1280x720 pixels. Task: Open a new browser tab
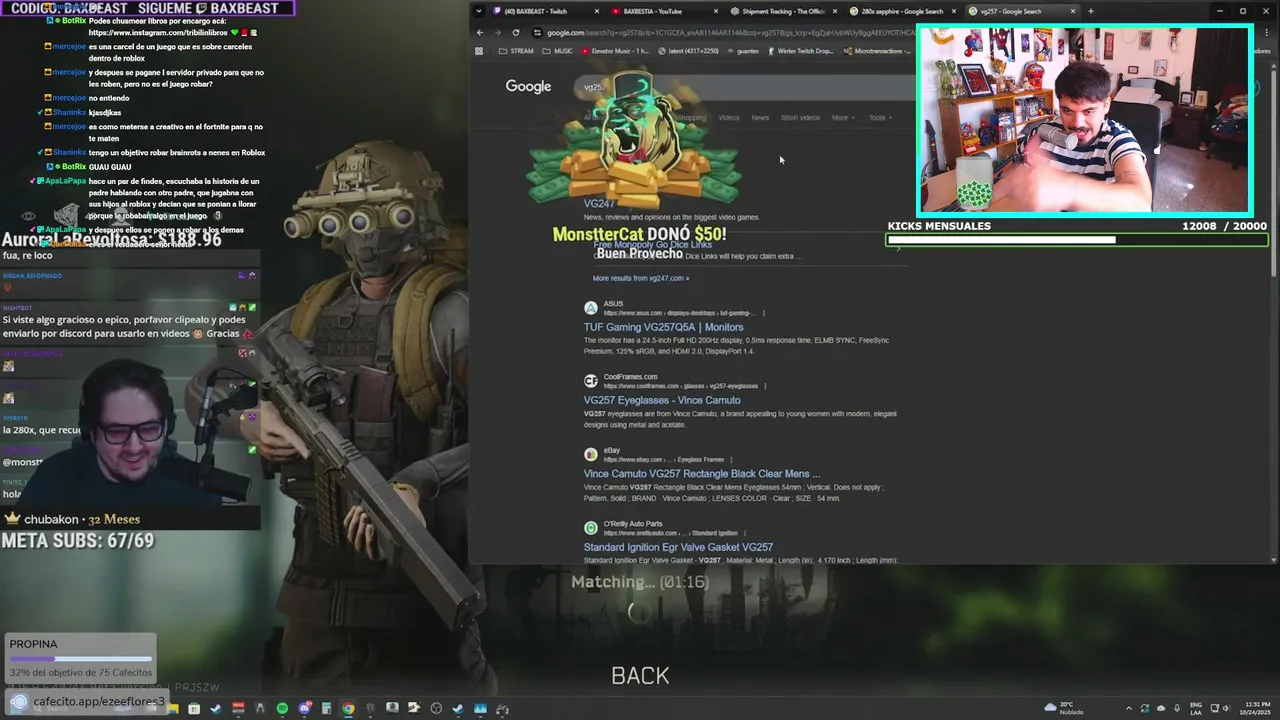pyautogui.click(x=1090, y=11)
